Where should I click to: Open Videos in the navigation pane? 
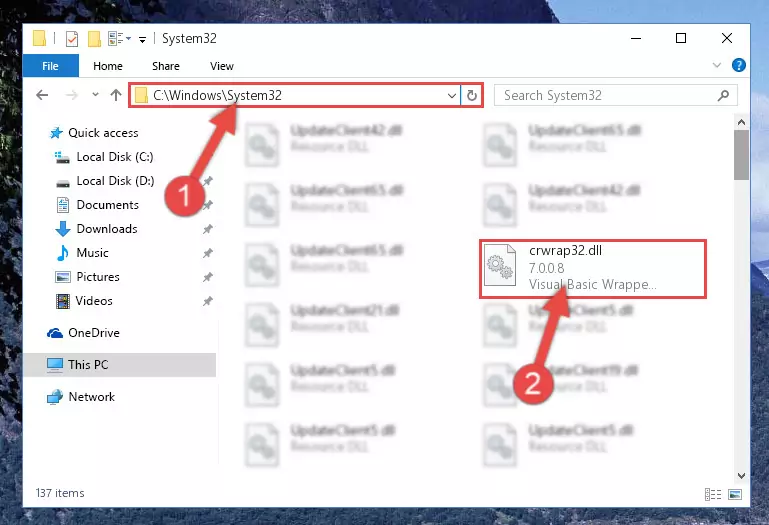(94, 301)
